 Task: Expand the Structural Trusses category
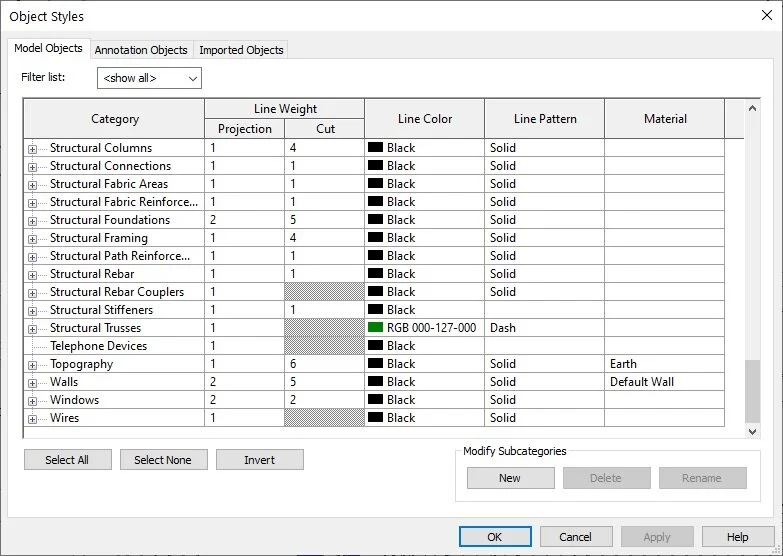pos(32,329)
